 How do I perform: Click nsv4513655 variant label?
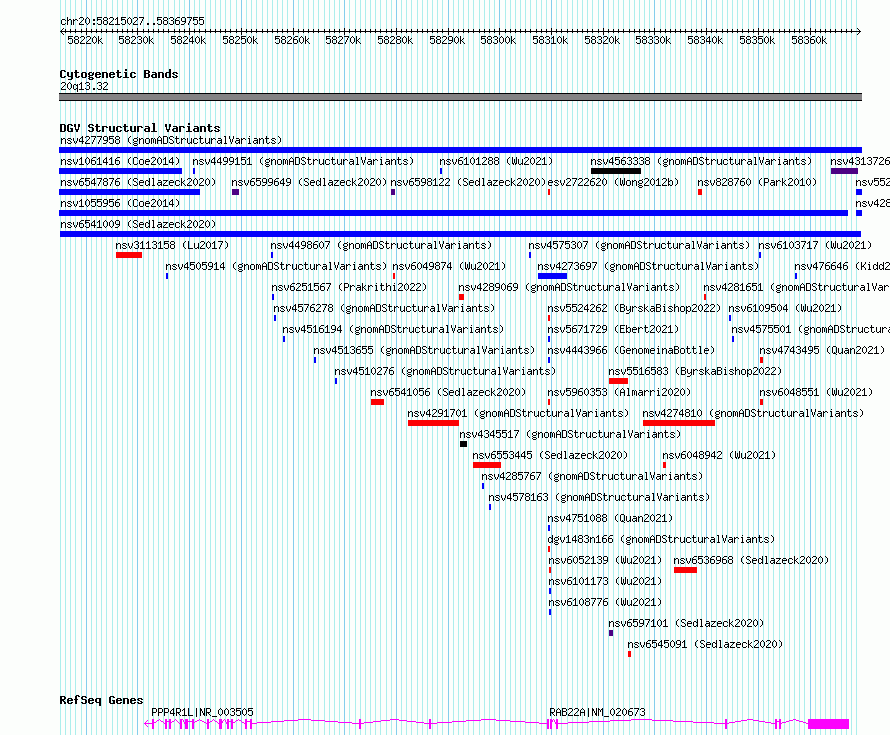425,350
